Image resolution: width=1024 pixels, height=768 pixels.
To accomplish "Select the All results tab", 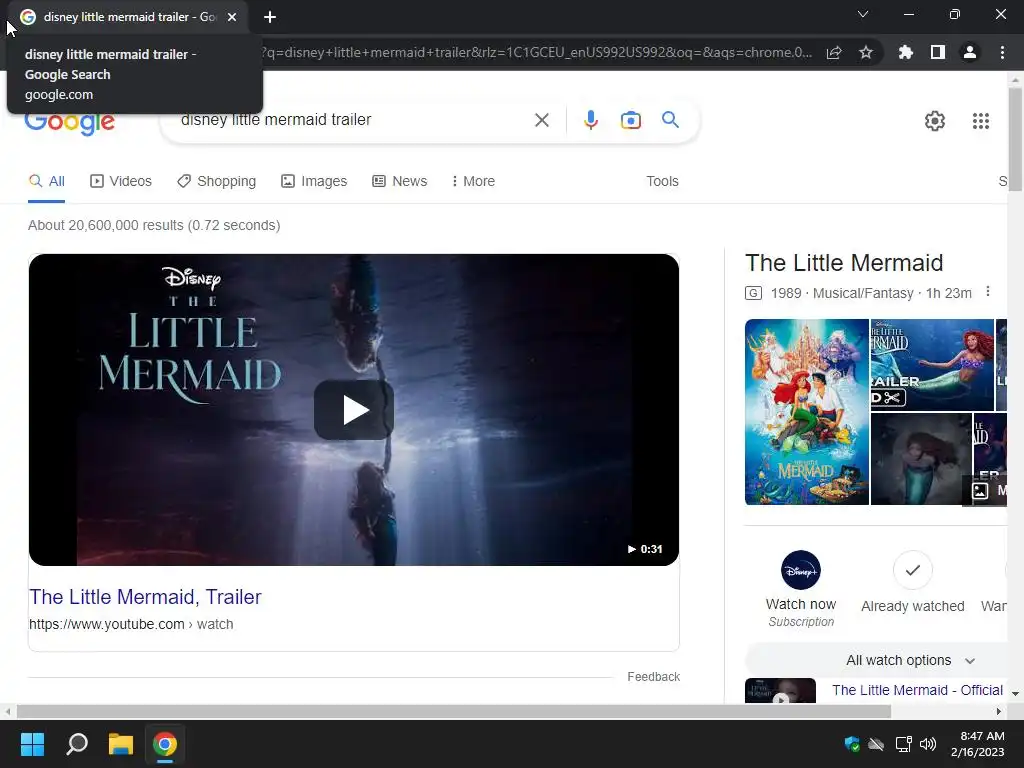I will click(46, 181).
